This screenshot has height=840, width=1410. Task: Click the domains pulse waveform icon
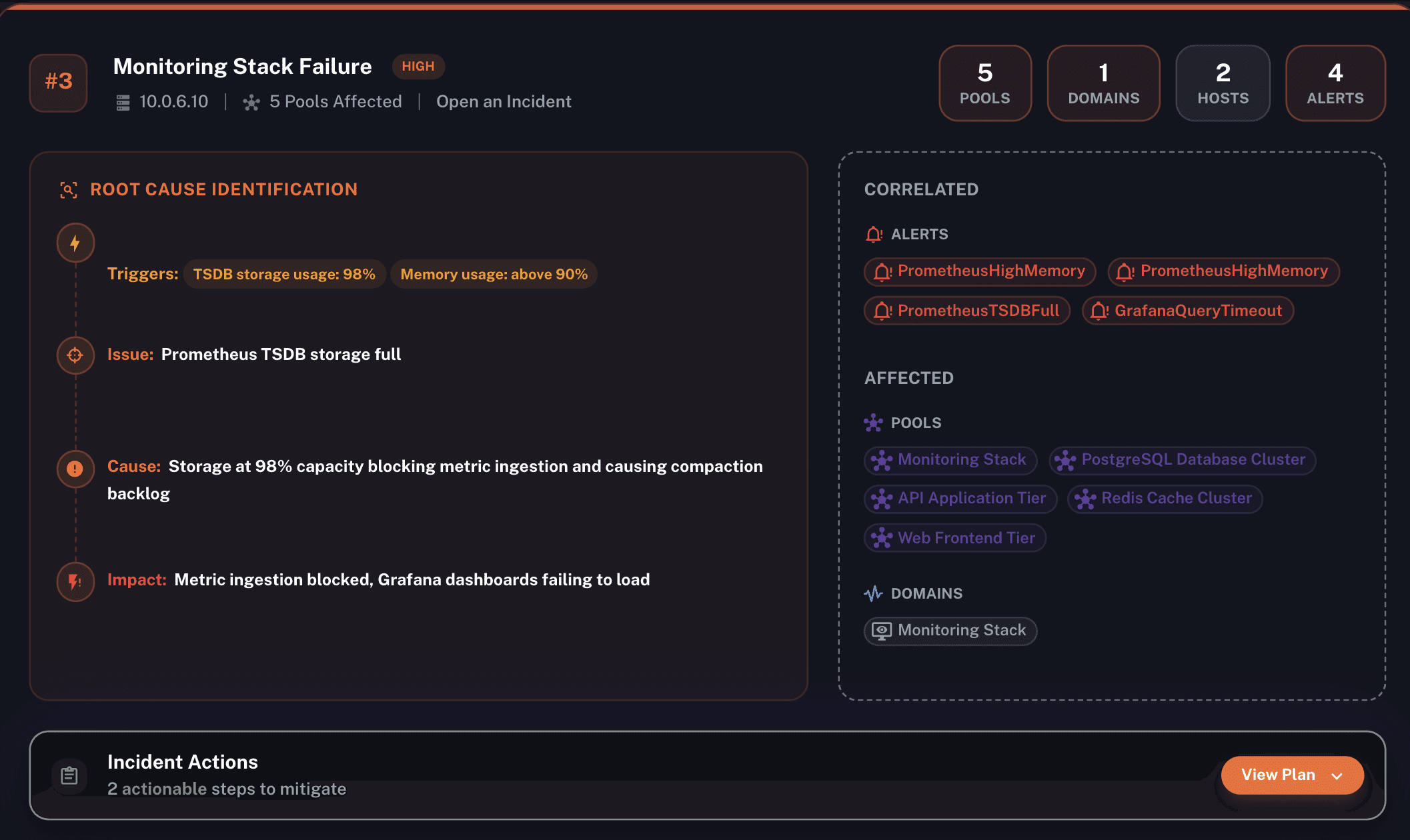point(873,593)
